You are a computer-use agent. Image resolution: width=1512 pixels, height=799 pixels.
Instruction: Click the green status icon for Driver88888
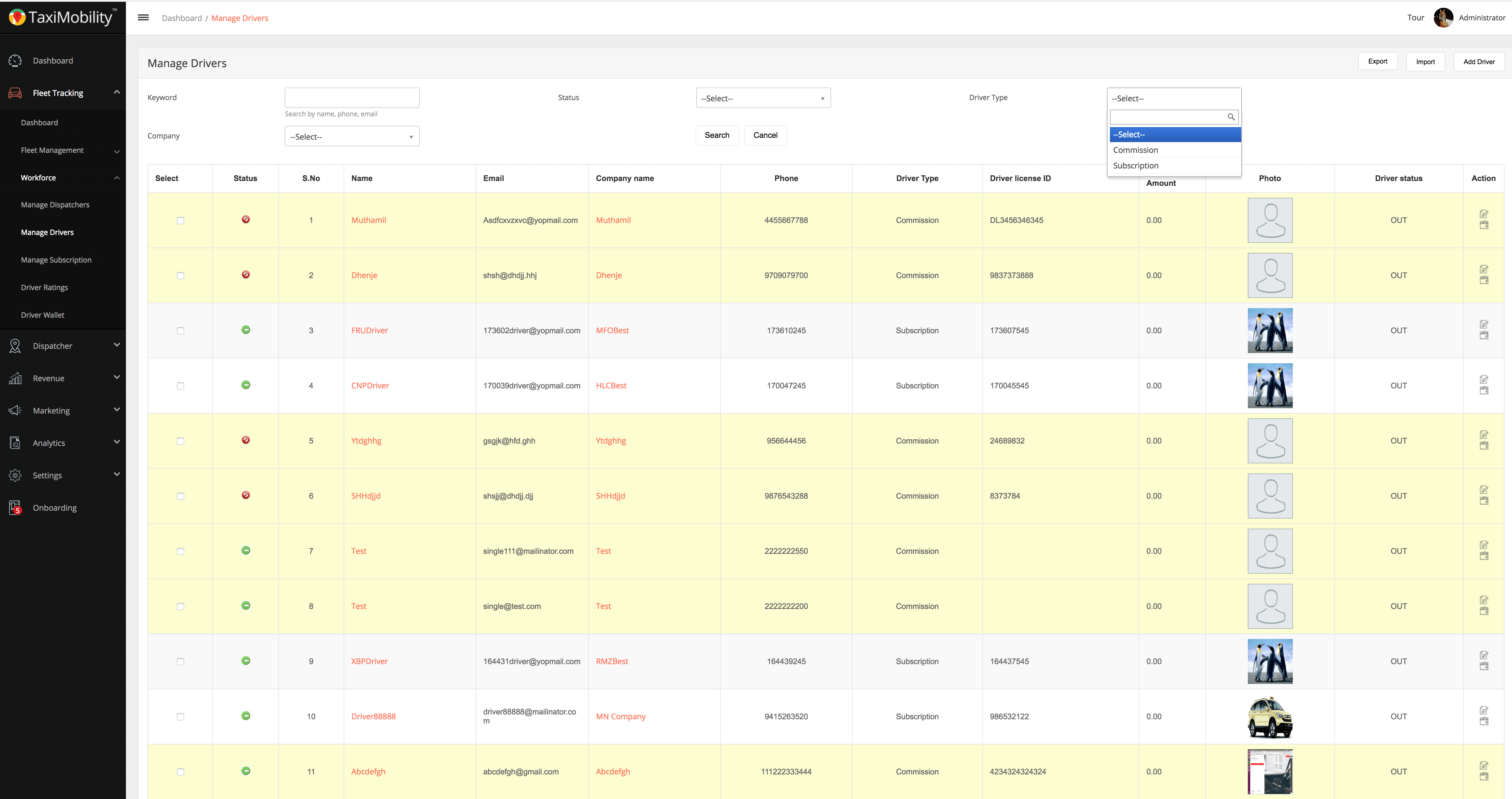click(x=246, y=716)
